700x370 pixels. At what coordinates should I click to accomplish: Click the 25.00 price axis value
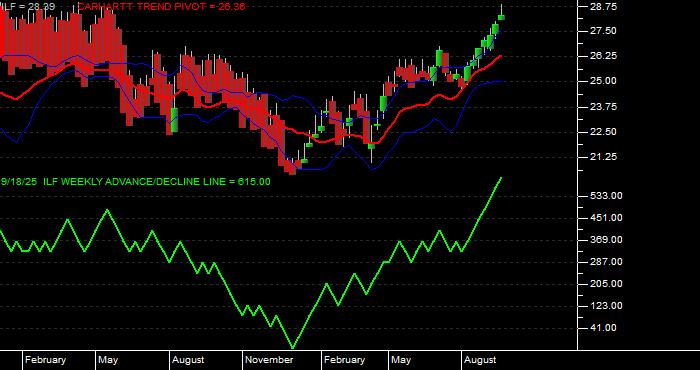[x=604, y=81]
